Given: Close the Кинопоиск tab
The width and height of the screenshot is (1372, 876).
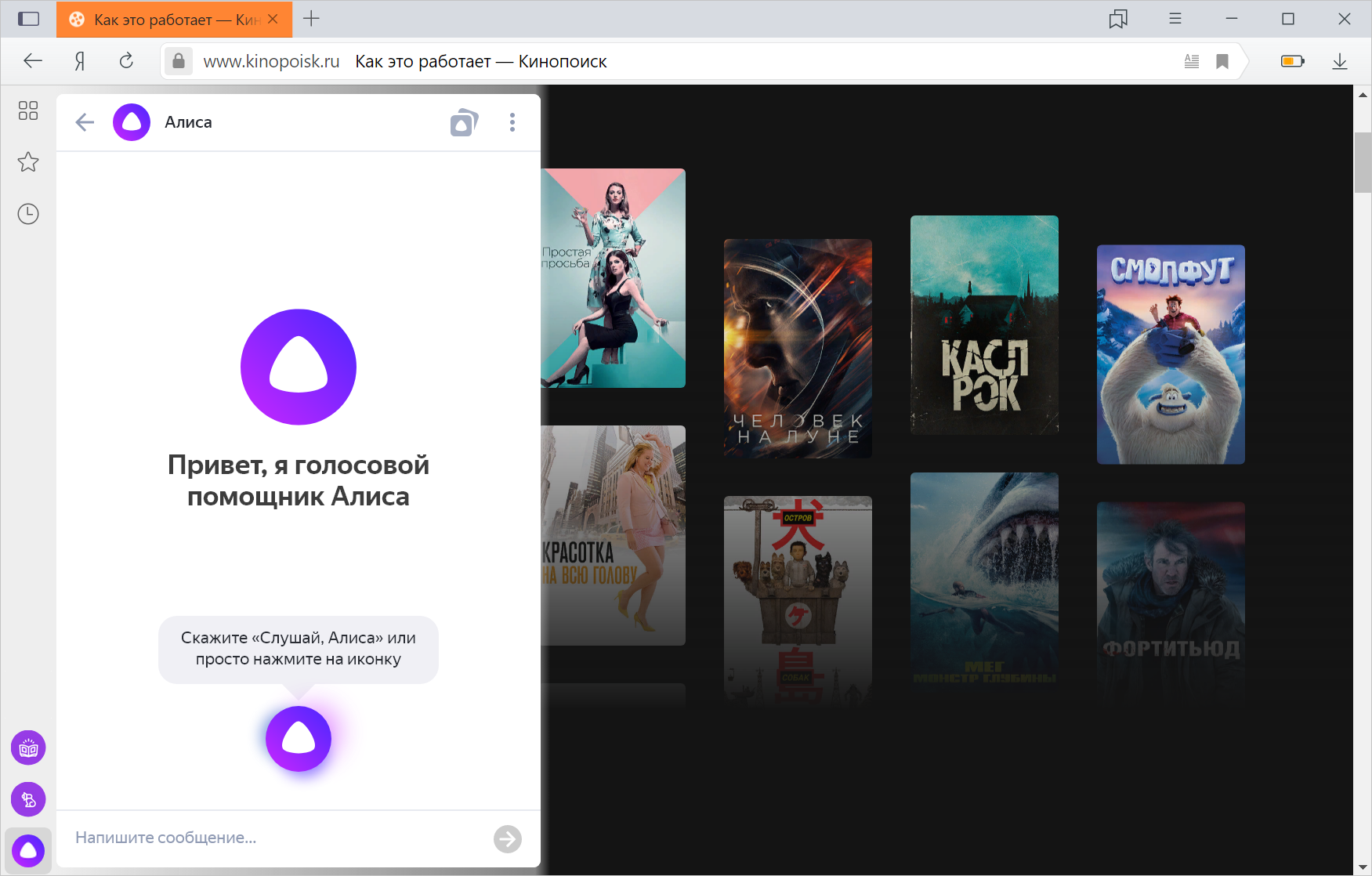Looking at the screenshot, I should click(273, 19).
